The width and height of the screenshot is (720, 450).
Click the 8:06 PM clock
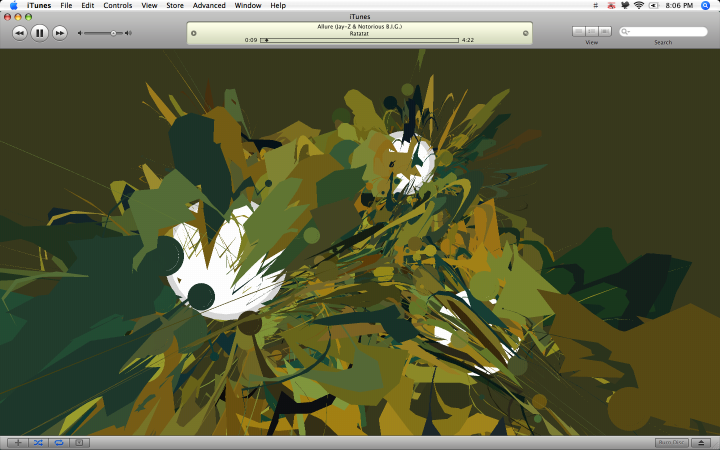(679, 6)
